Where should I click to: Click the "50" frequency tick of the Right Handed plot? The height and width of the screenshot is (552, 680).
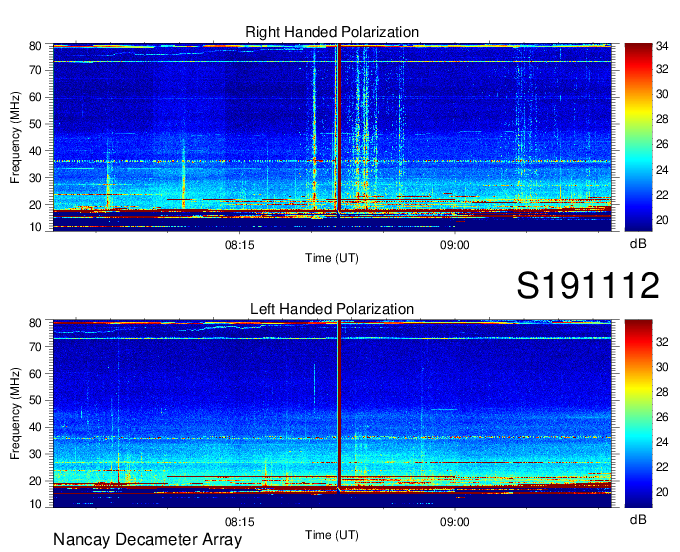pos(35,124)
